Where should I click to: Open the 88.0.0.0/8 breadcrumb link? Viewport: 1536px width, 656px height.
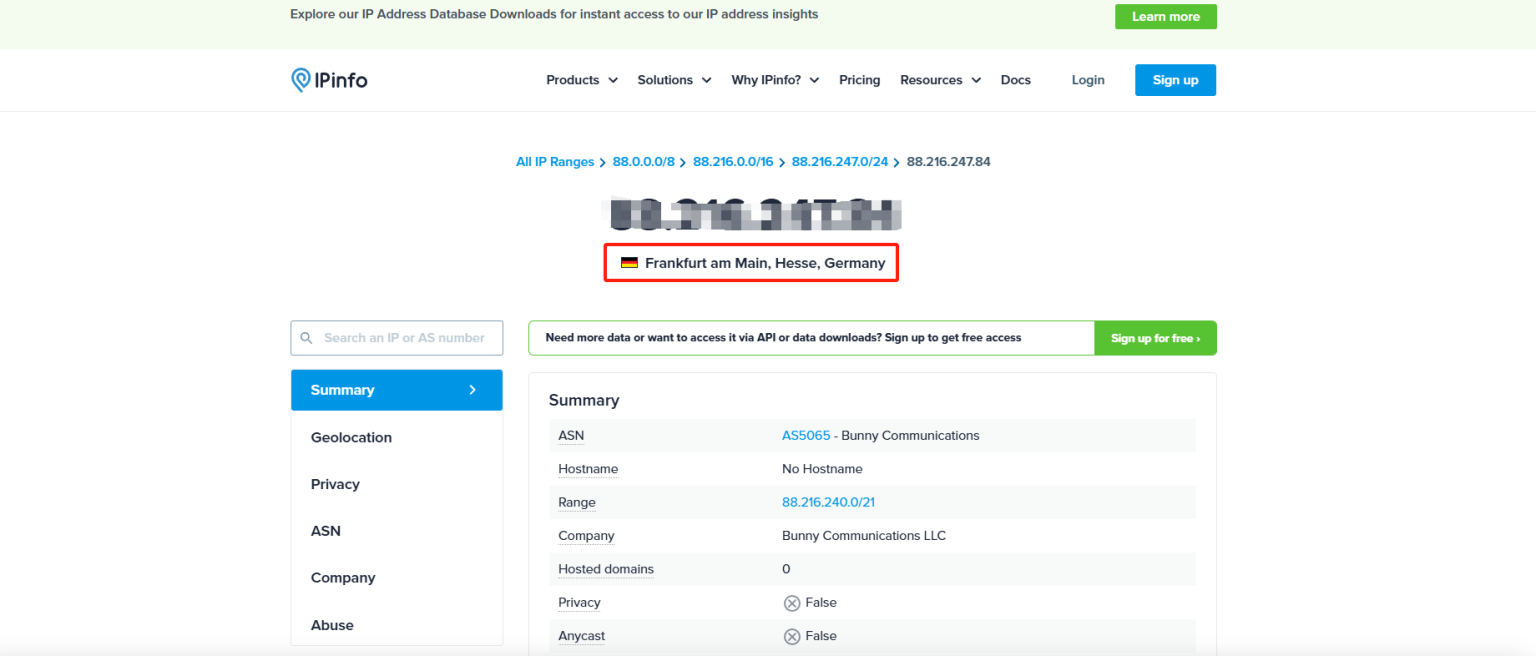[644, 162]
